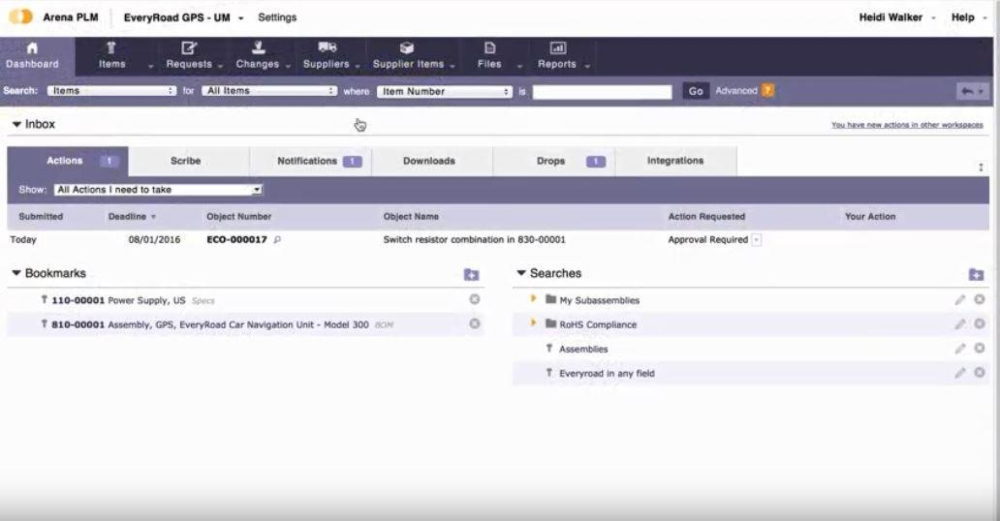
Task: Open the Items menu arrow
Action: [151, 66]
